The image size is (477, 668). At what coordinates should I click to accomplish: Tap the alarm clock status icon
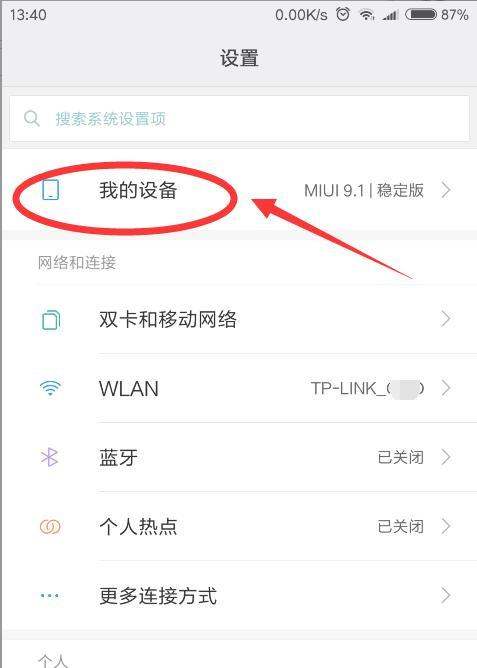(343, 14)
